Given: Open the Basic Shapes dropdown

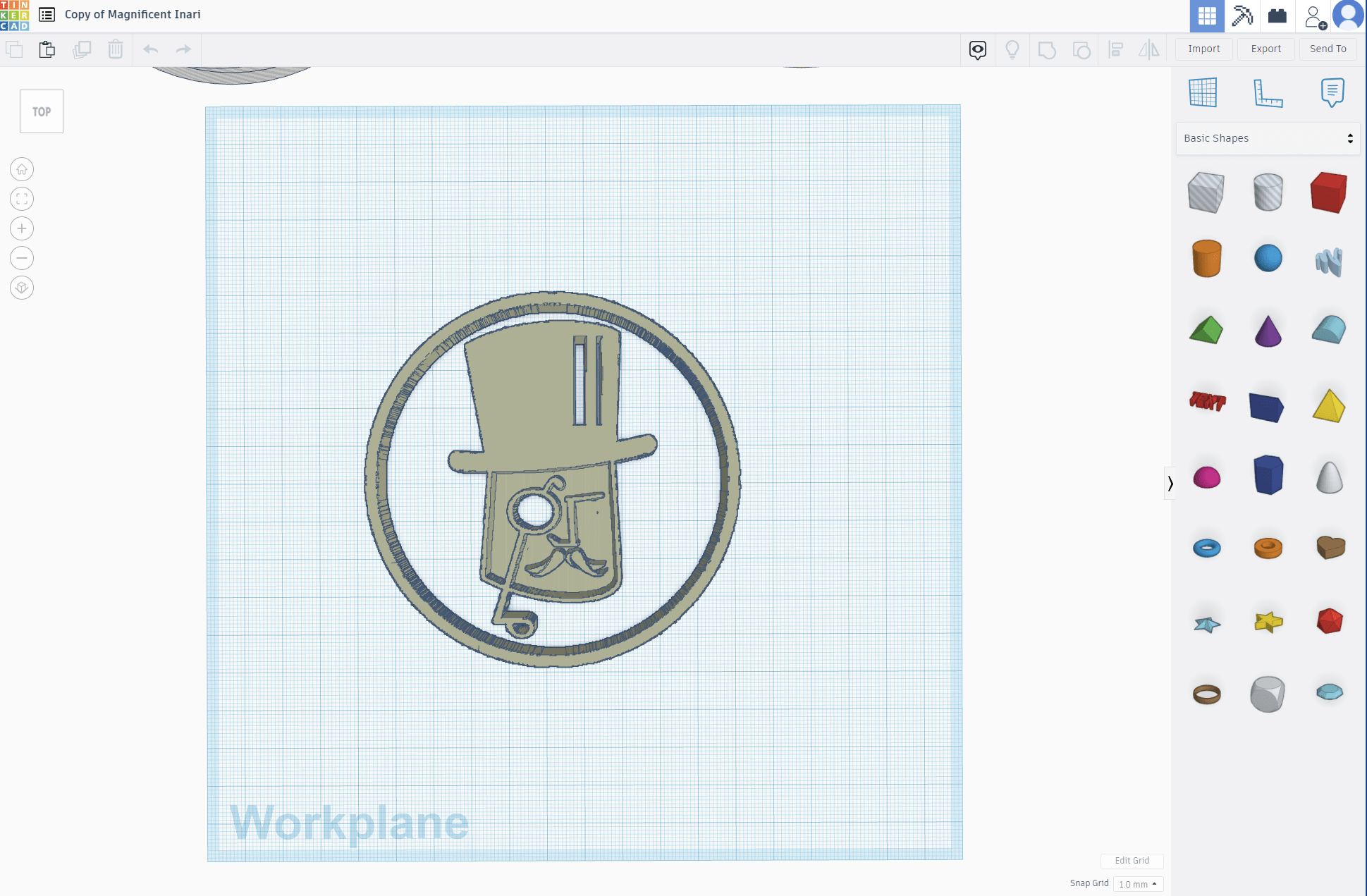Looking at the screenshot, I should (1268, 138).
